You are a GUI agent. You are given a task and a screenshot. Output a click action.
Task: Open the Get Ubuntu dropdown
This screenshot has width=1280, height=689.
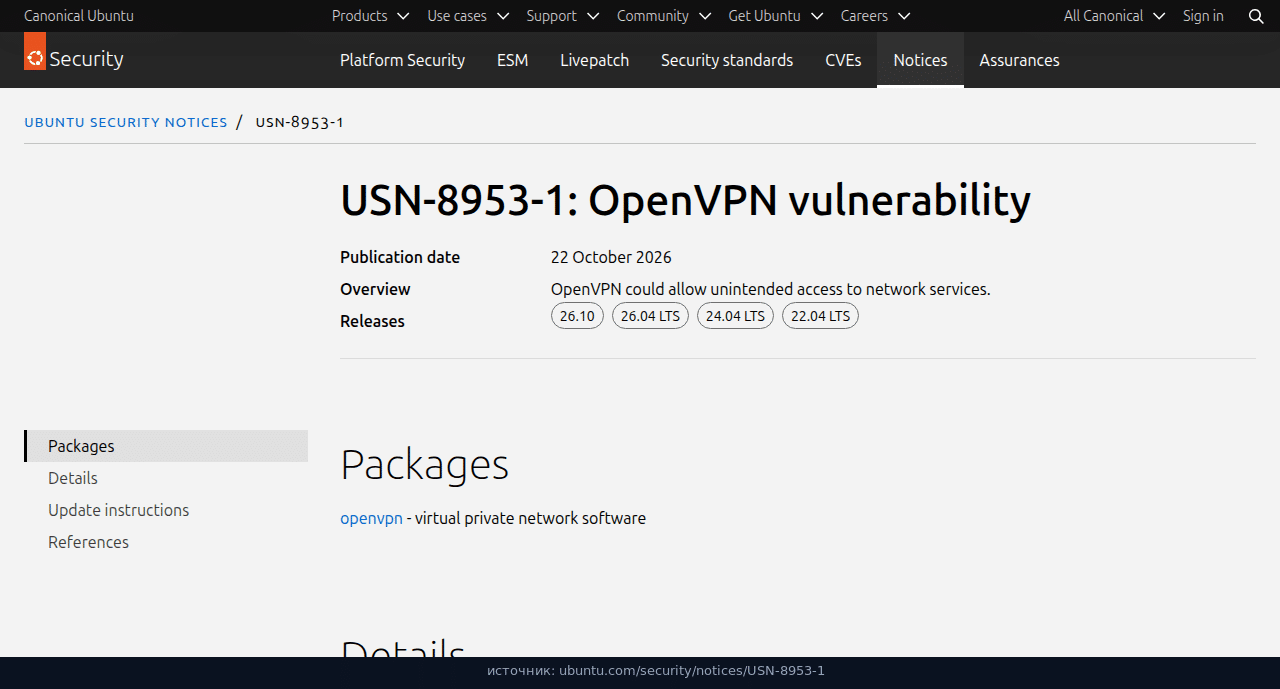[776, 16]
